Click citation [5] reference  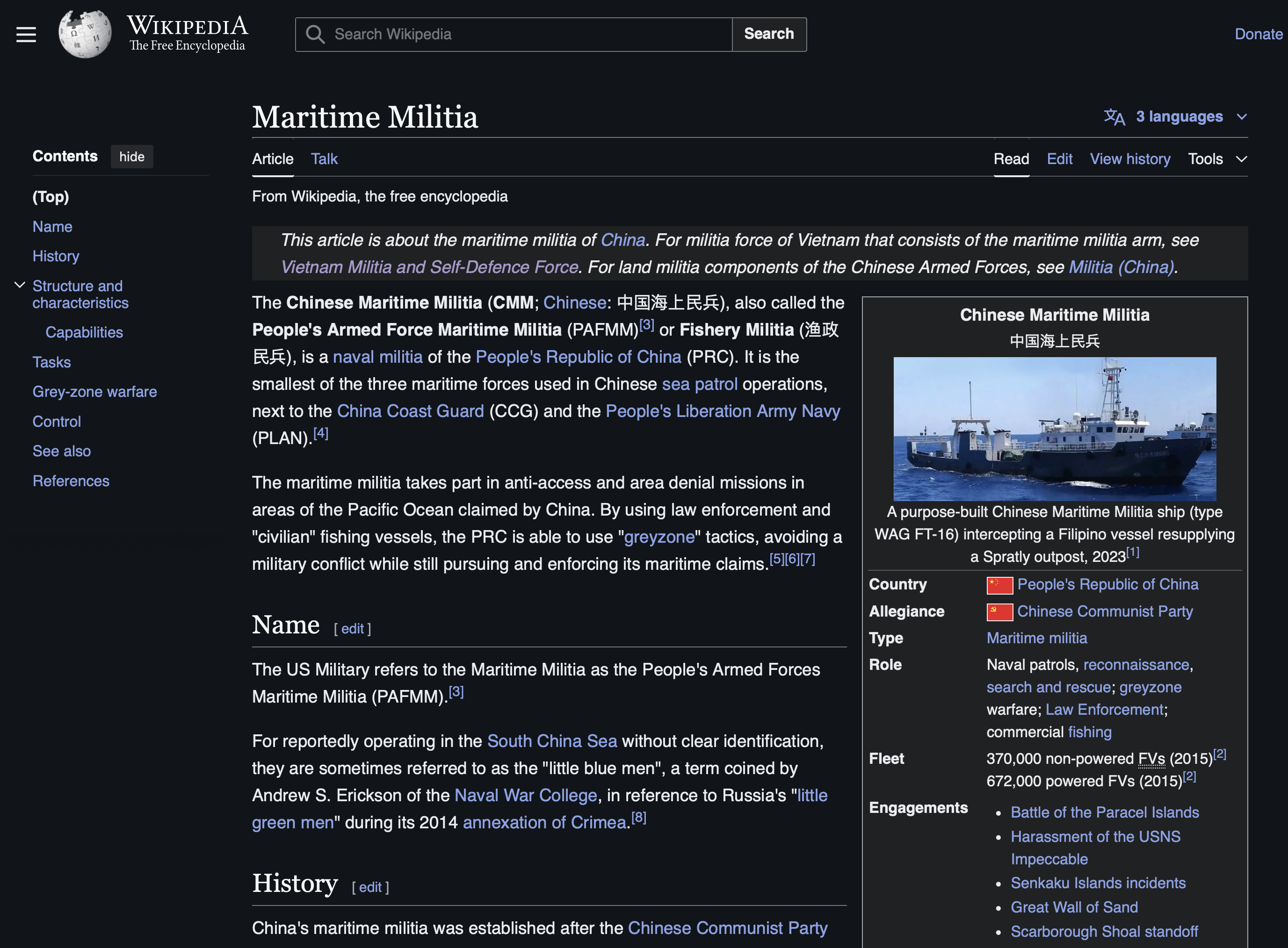pos(776,559)
